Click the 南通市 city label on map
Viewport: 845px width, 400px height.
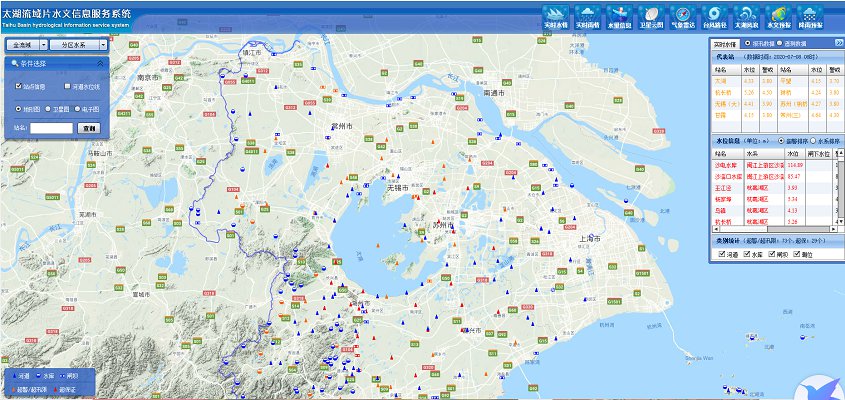(493, 93)
